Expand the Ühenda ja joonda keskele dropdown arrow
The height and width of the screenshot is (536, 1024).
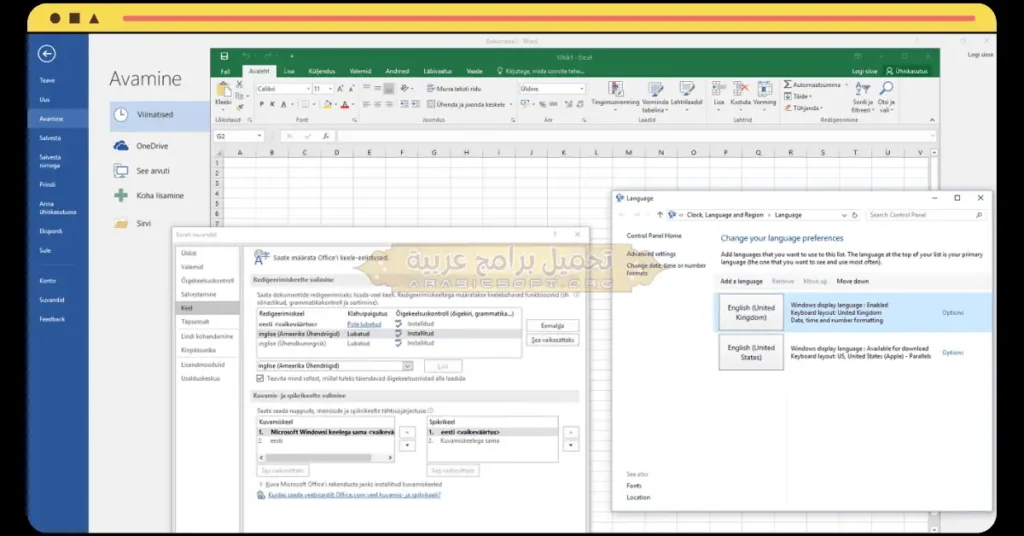point(511,104)
